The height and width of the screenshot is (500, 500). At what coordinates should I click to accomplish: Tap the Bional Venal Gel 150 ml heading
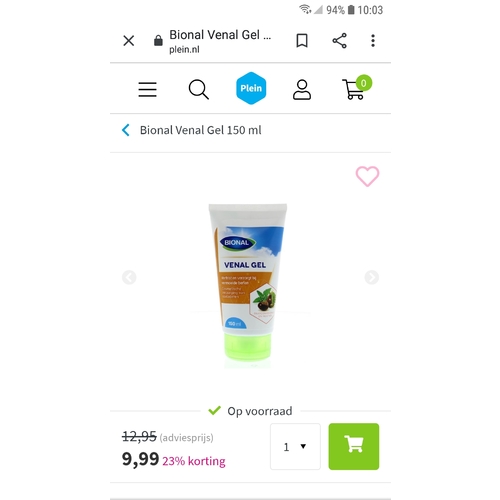pyautogui.click(x=201, y=130)
